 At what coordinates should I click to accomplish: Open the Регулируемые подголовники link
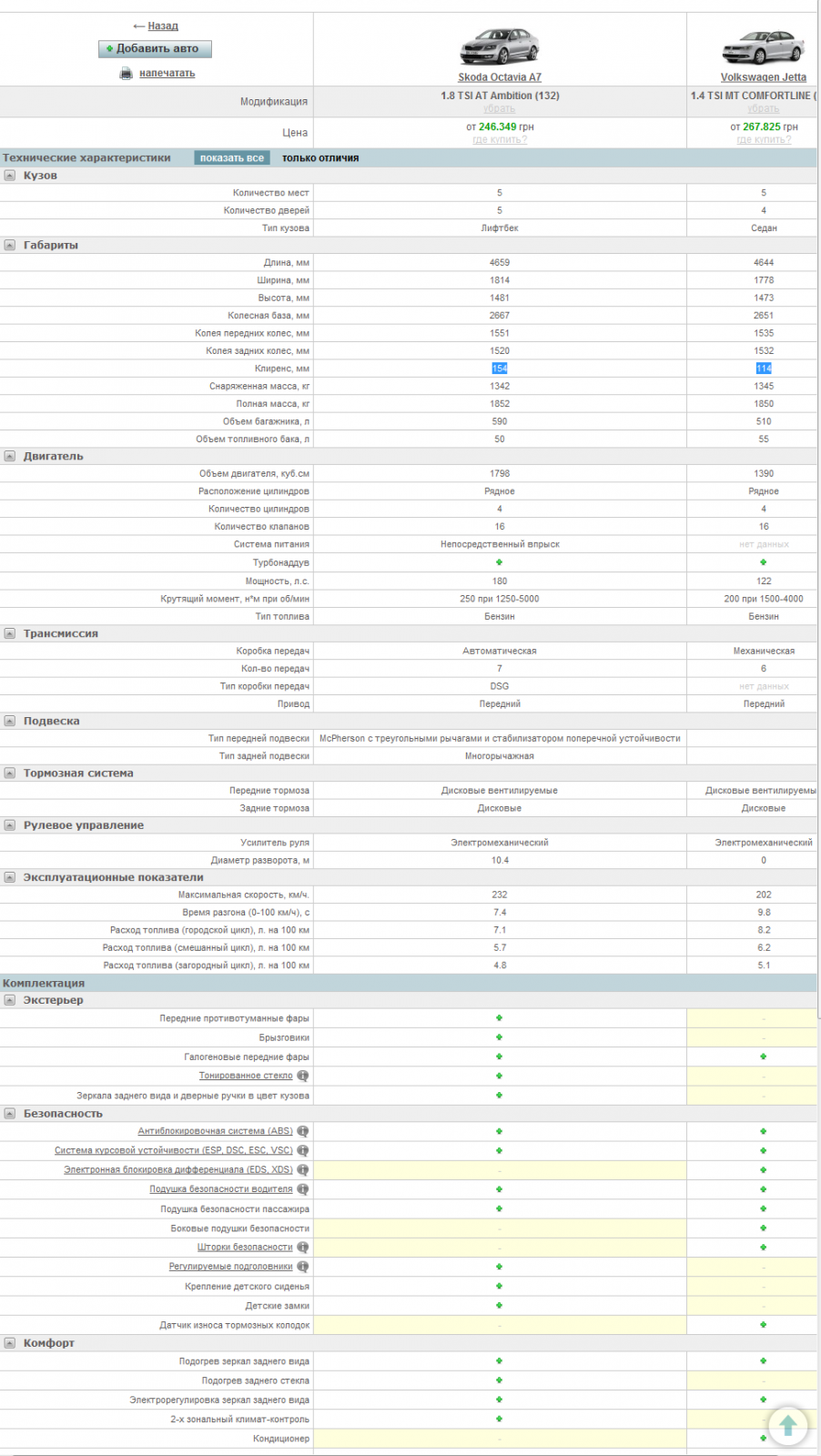point(230,1267)
